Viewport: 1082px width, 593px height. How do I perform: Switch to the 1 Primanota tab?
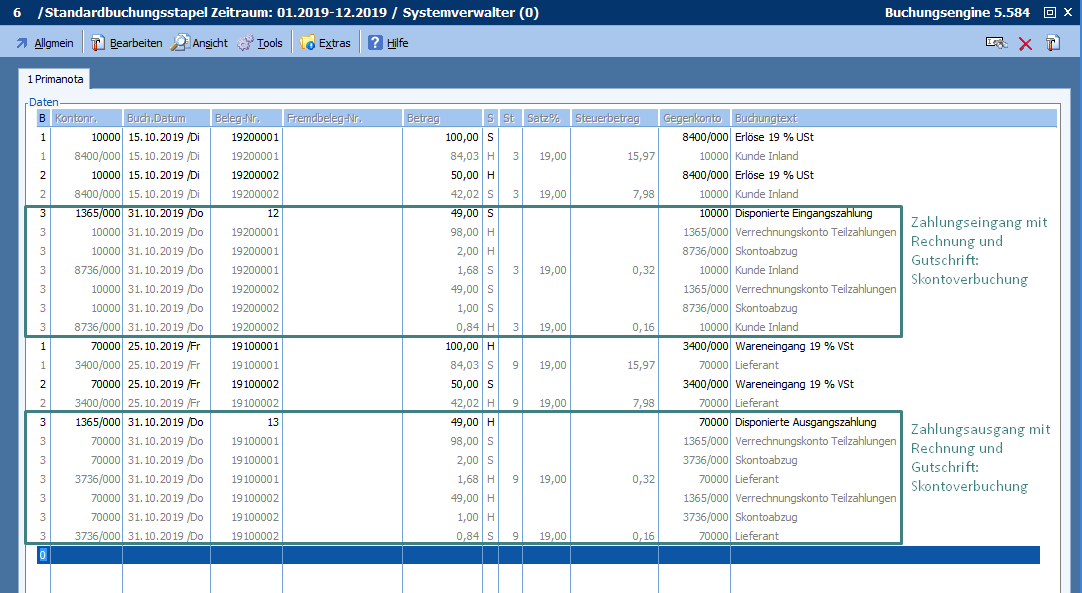click(55, 78)
